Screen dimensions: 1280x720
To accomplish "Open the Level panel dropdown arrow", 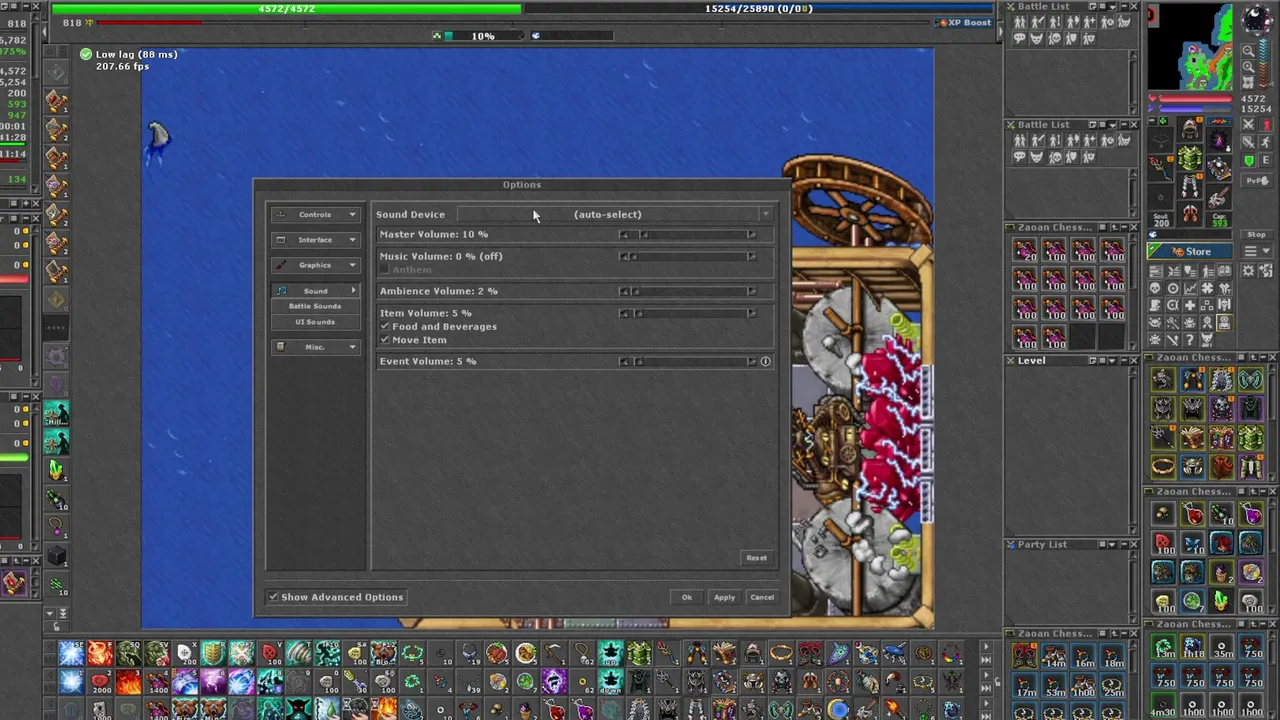I will (x=1111, y=360).
